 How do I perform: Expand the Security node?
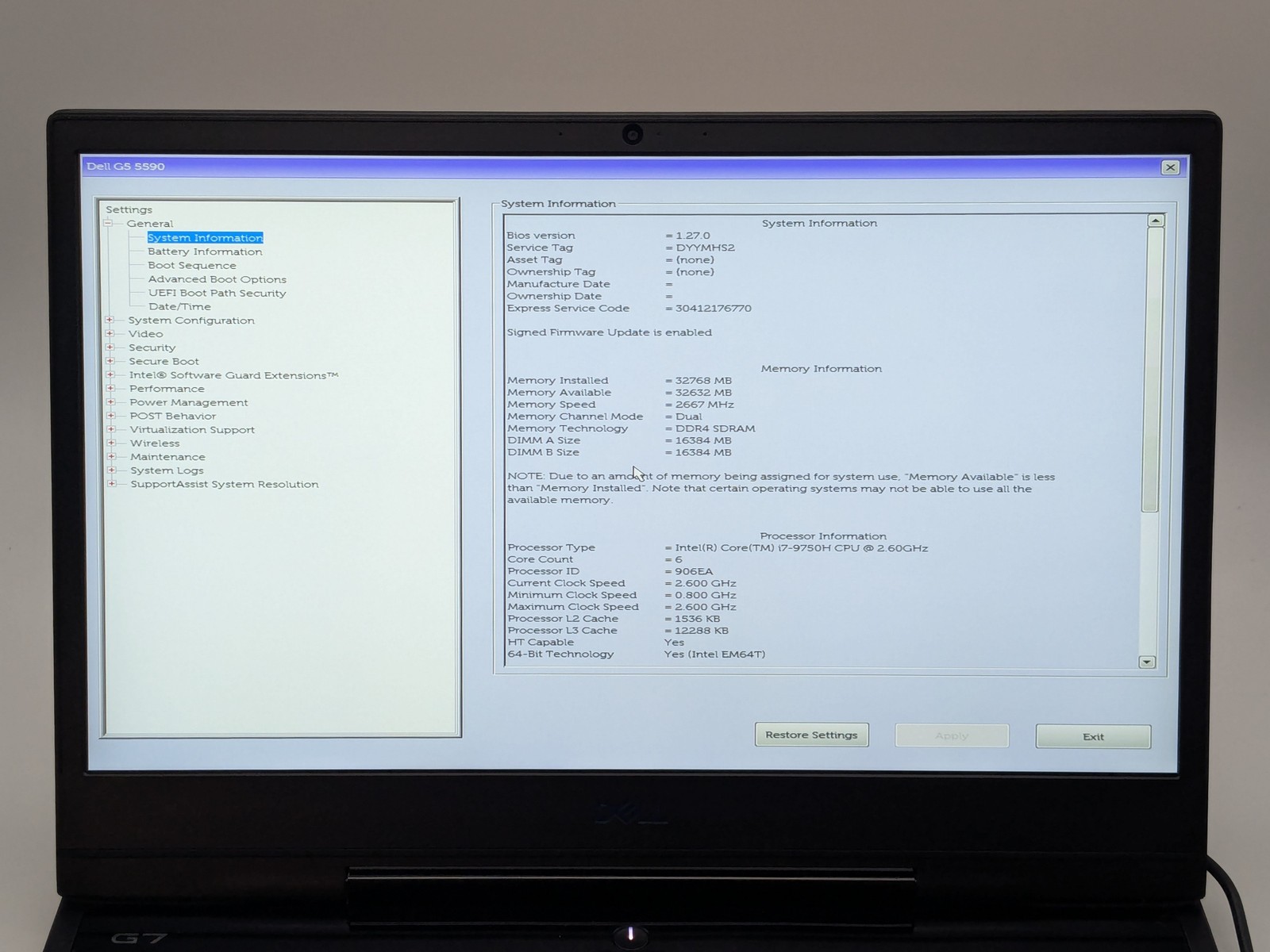(110, 347)
